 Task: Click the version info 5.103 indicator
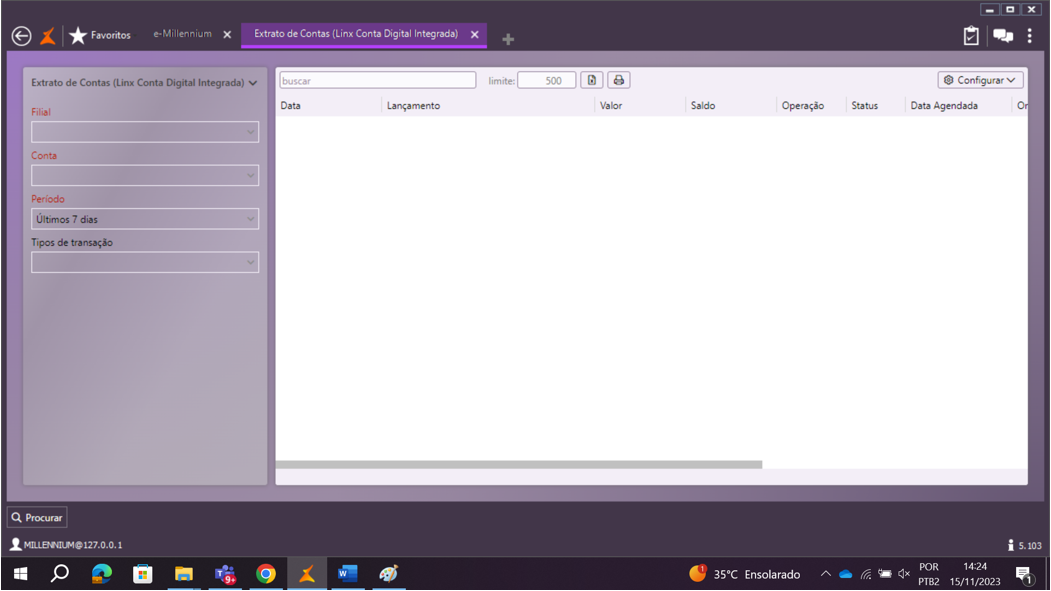click(1025, 545)
